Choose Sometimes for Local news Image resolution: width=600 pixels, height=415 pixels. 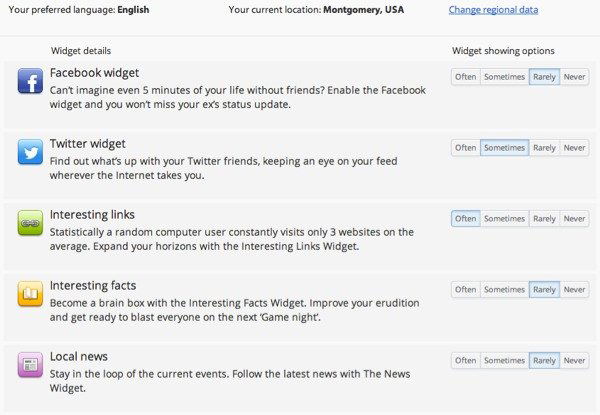[x=504, y=361]
